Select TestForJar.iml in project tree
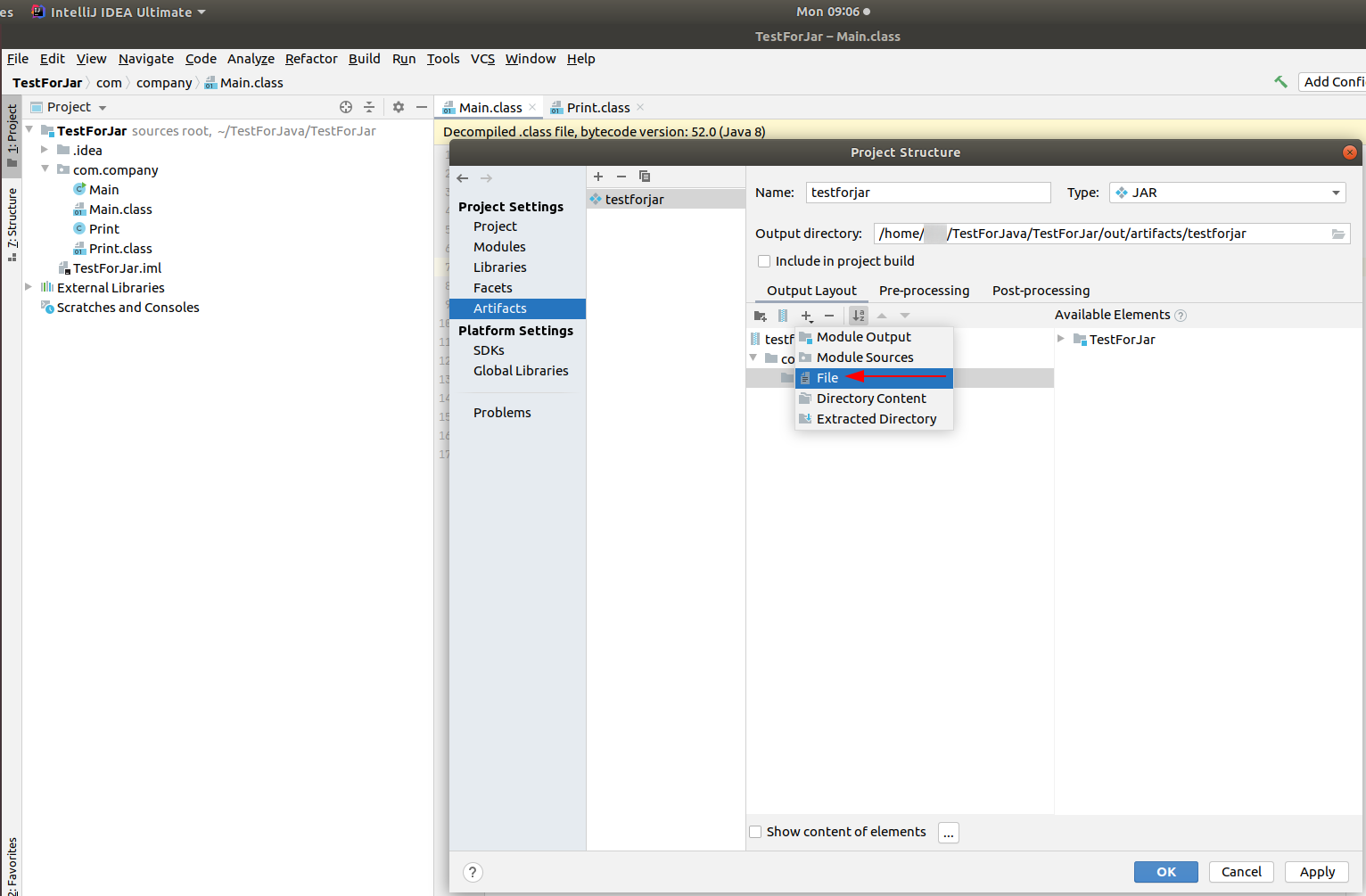Viewport: 1366px width, 896px height. coord(117,268)
